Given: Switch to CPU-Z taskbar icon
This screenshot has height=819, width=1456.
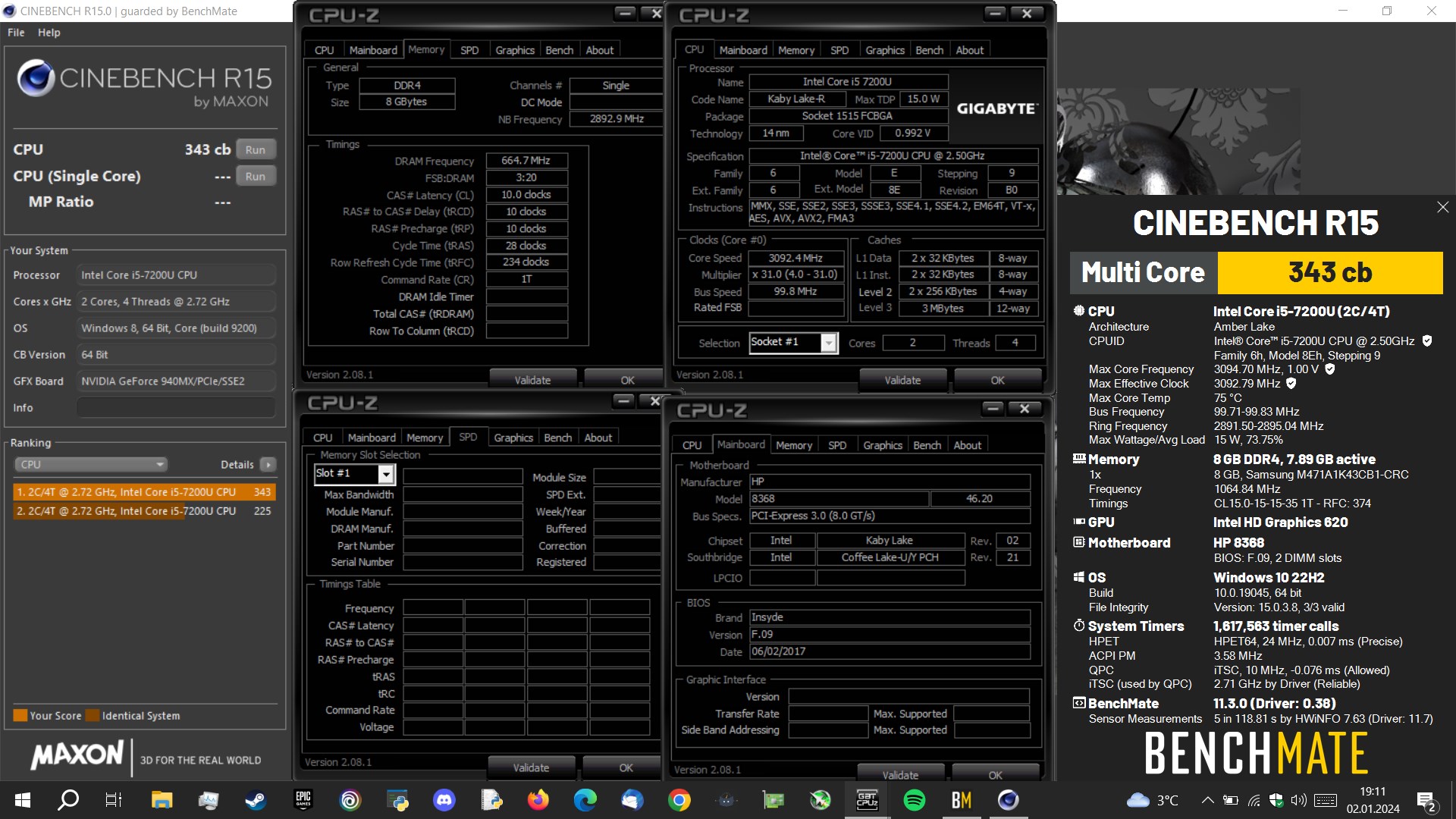Looking at the screenshot, I should tap(868, 800).
